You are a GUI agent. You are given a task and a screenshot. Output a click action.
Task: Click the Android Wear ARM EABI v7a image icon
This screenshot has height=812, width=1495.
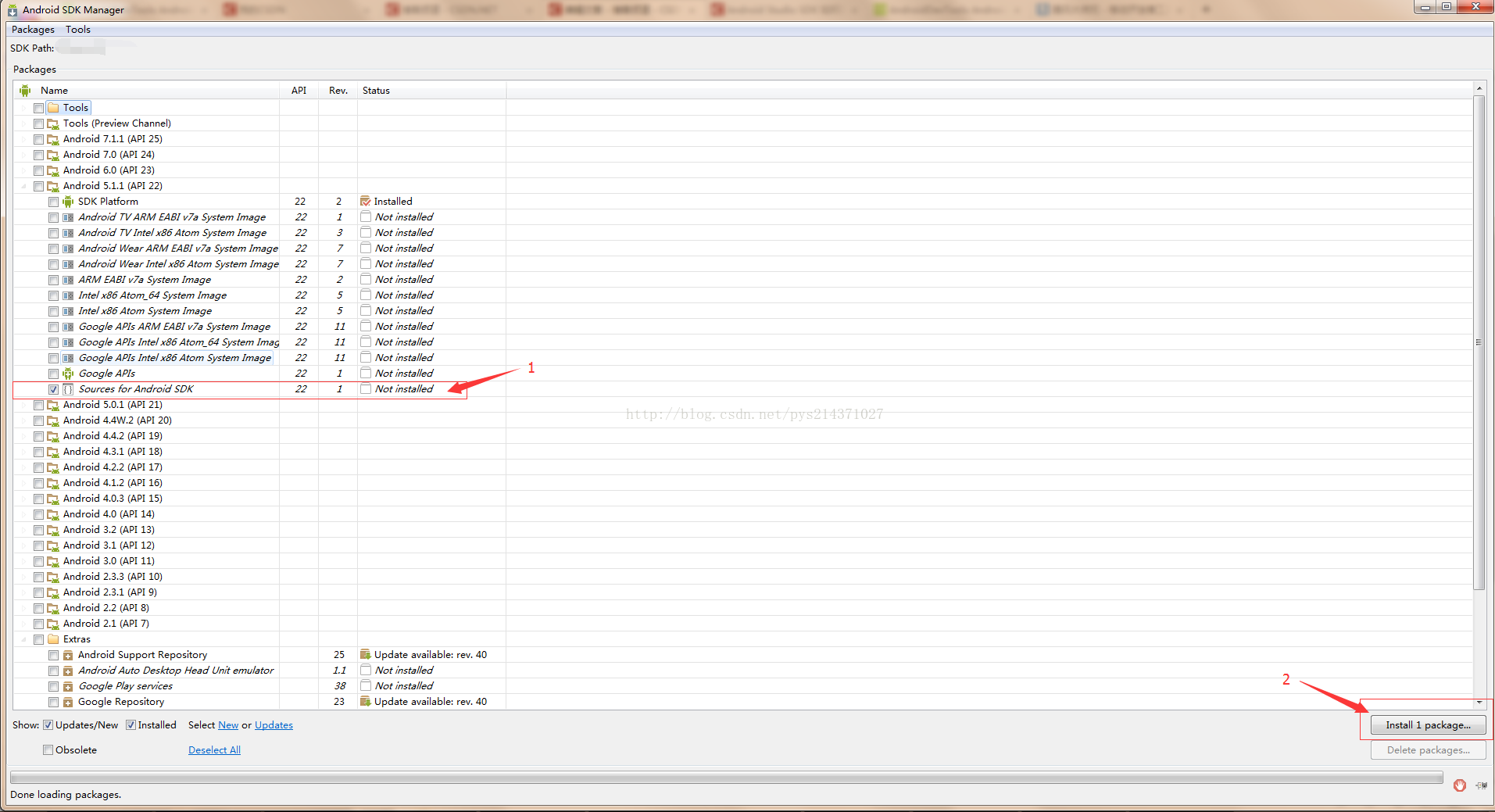pos(68,249)
